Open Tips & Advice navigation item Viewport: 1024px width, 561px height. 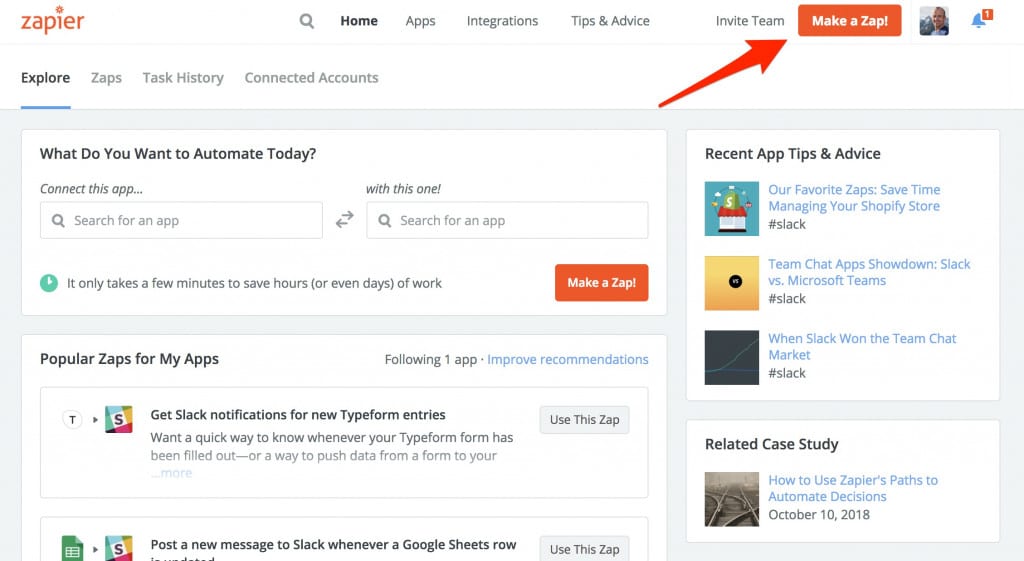[x=610, y=21]
